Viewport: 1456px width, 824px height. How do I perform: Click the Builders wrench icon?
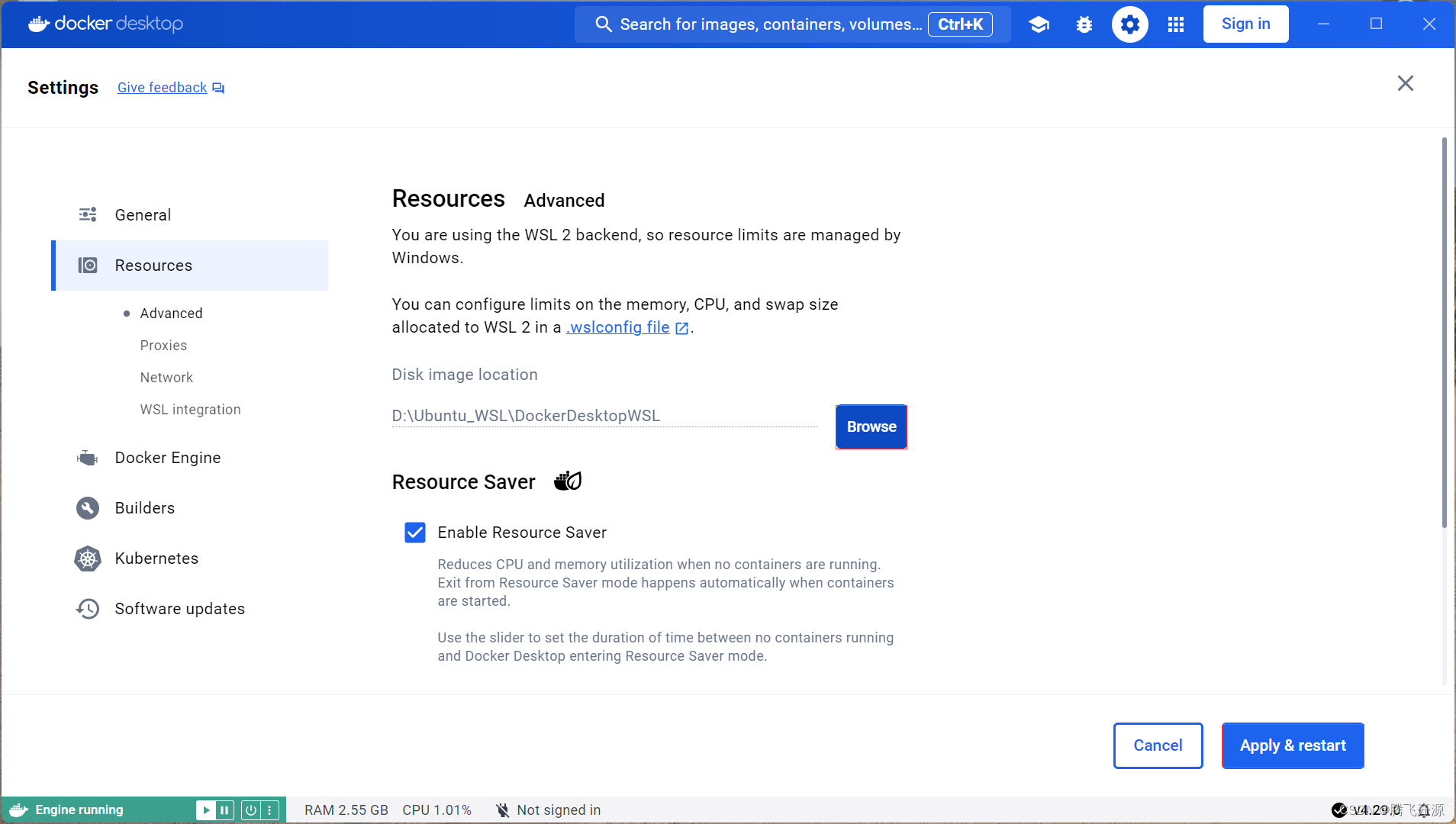point(88,508)
